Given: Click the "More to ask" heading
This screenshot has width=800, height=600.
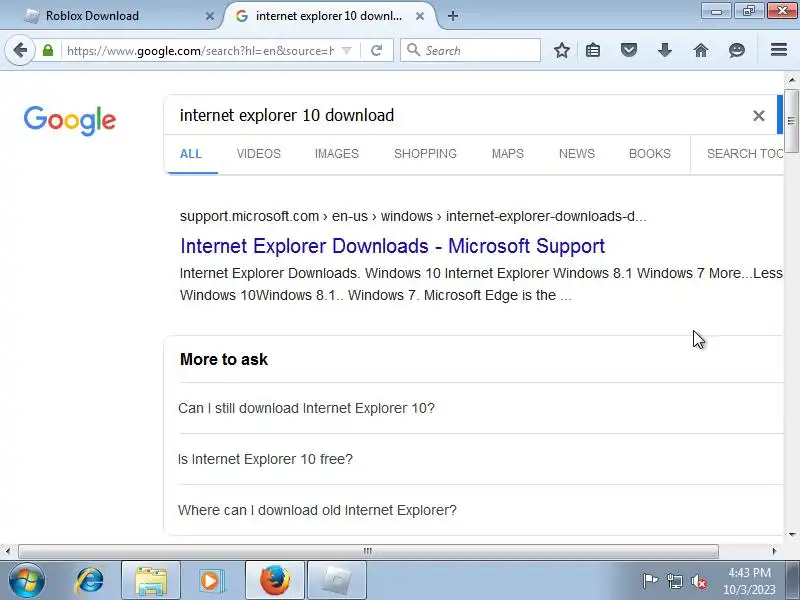Looking at the screenshot, I should (223, 359).
